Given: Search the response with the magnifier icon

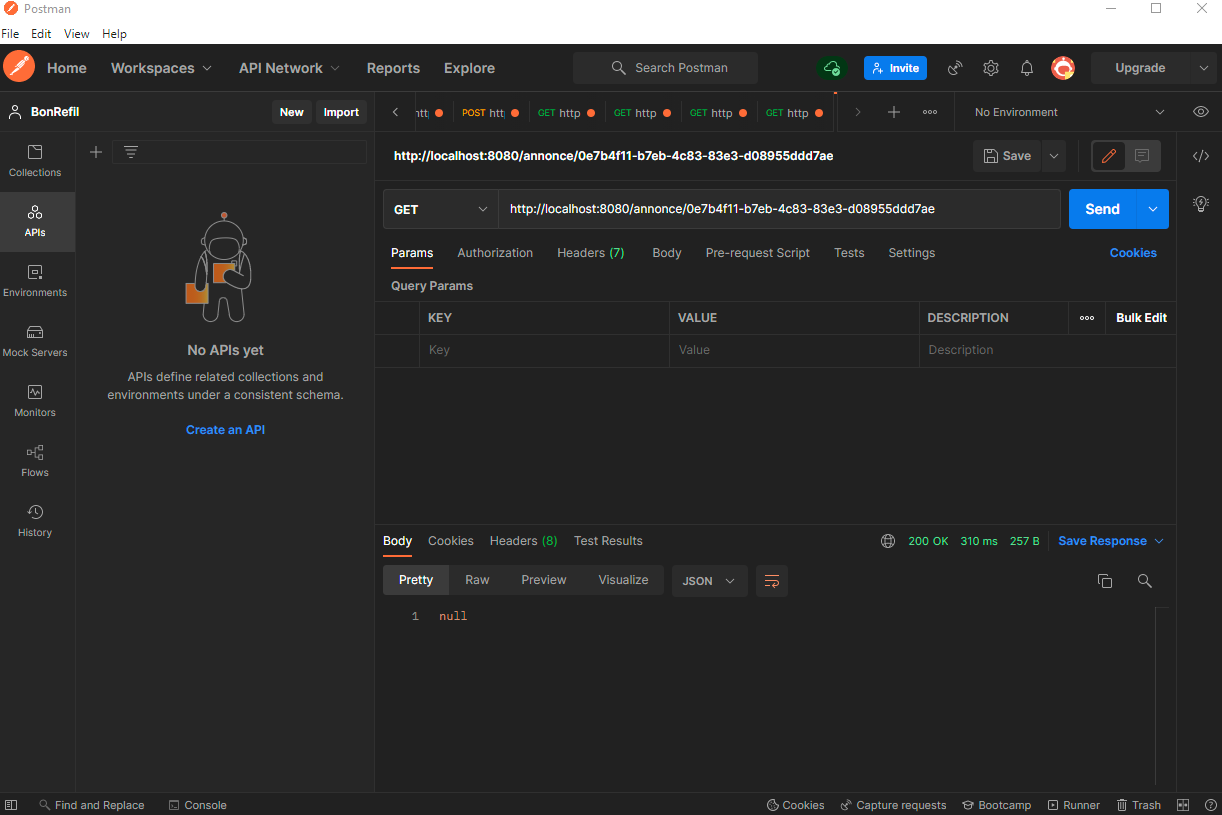Looking at the screenshot, I should [1145, 581].
